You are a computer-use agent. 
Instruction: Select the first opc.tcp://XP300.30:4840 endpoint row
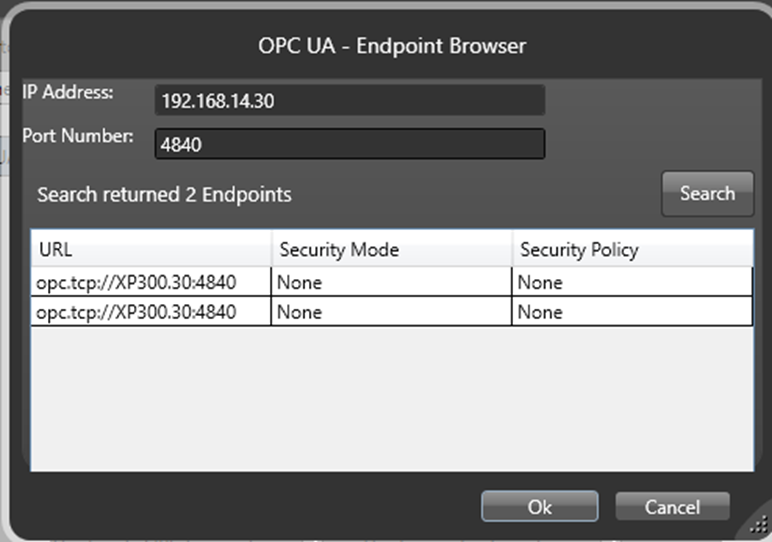pos(137,282)
